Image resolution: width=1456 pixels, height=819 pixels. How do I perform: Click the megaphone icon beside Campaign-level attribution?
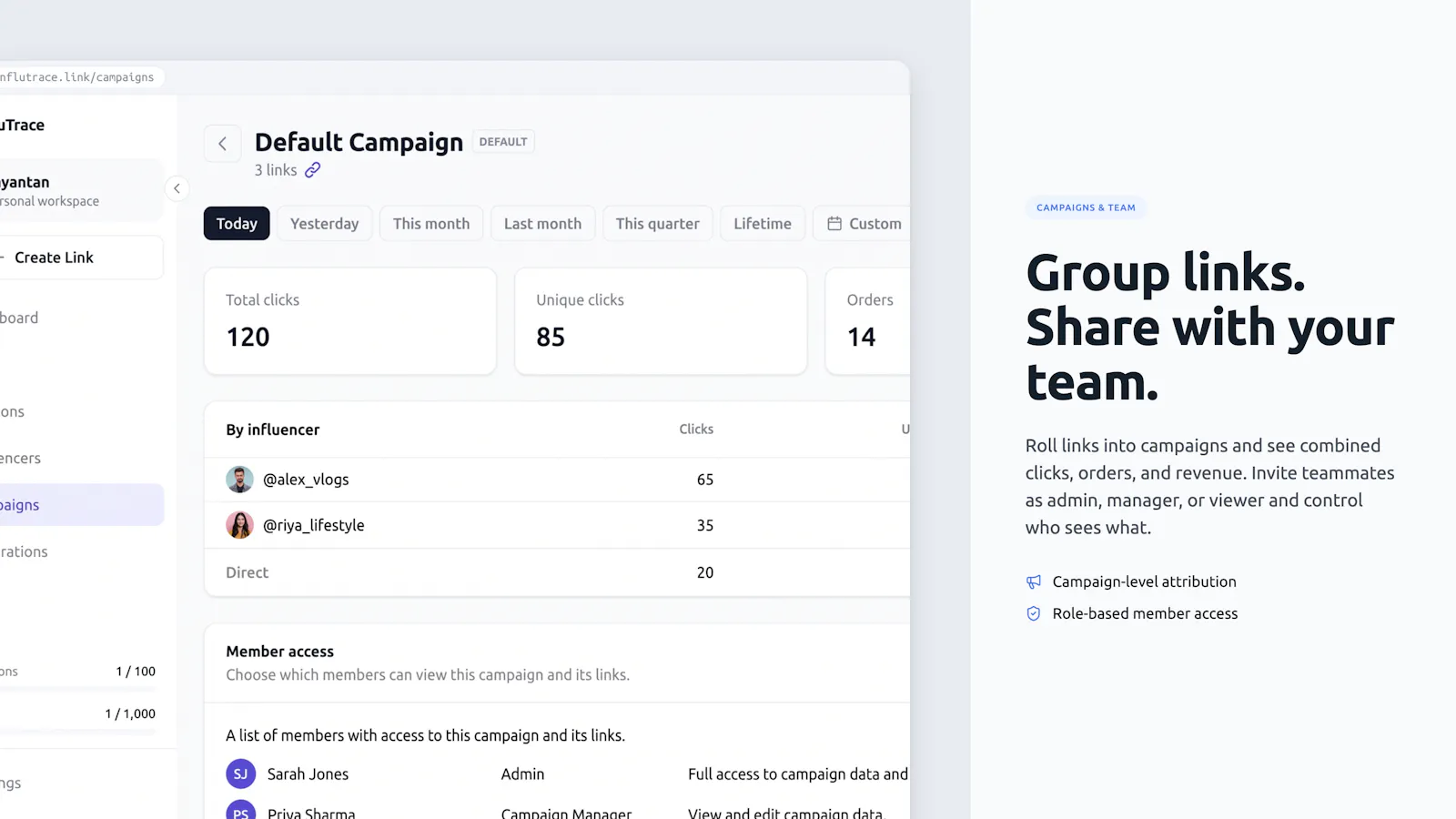coord(1034,581)
